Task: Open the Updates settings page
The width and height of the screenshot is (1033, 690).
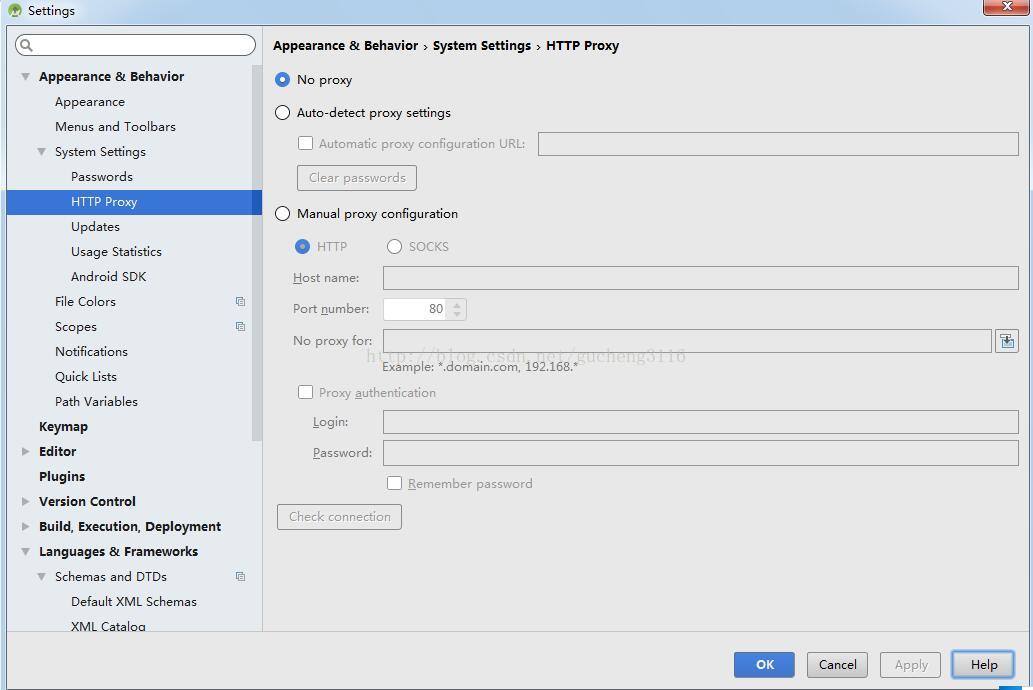Action: [x=95, y=227]
